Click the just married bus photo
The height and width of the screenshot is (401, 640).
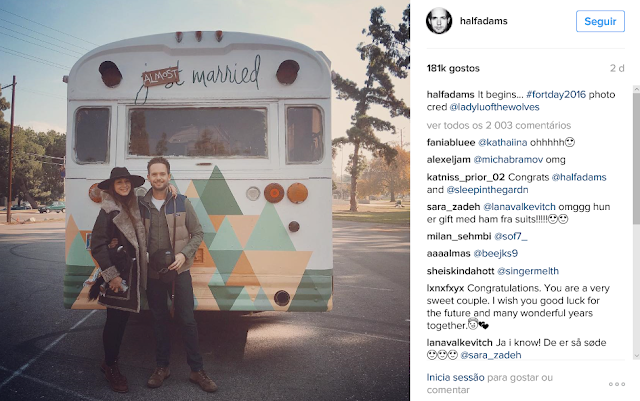(x=205, y=200)
